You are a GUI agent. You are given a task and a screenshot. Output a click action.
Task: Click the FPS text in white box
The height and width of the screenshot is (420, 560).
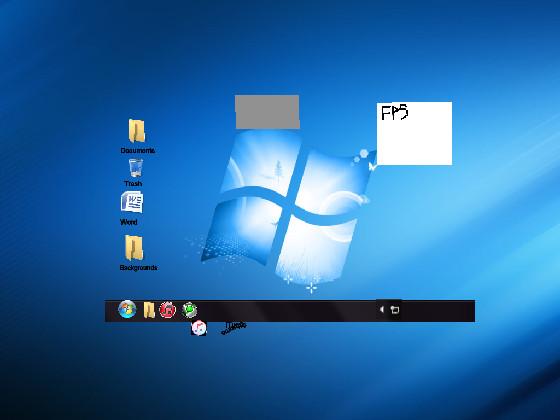point(395,112)
